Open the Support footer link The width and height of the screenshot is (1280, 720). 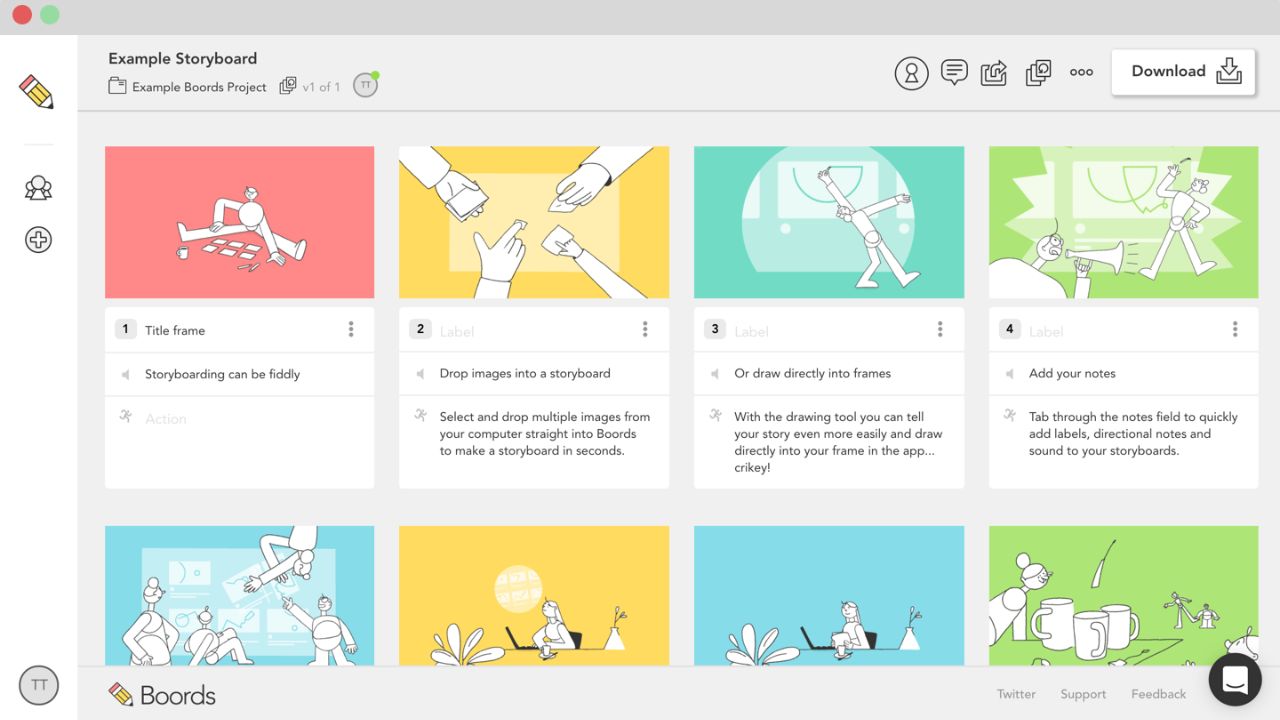pyautogui.click(x=1083, y=694)
